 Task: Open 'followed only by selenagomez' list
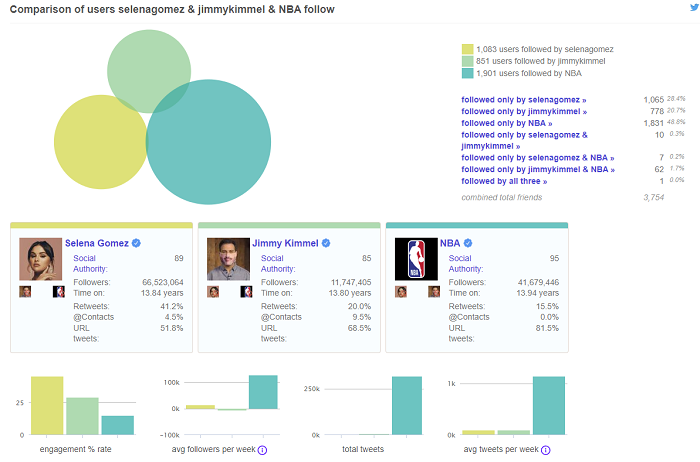click(x=524, y=100)
